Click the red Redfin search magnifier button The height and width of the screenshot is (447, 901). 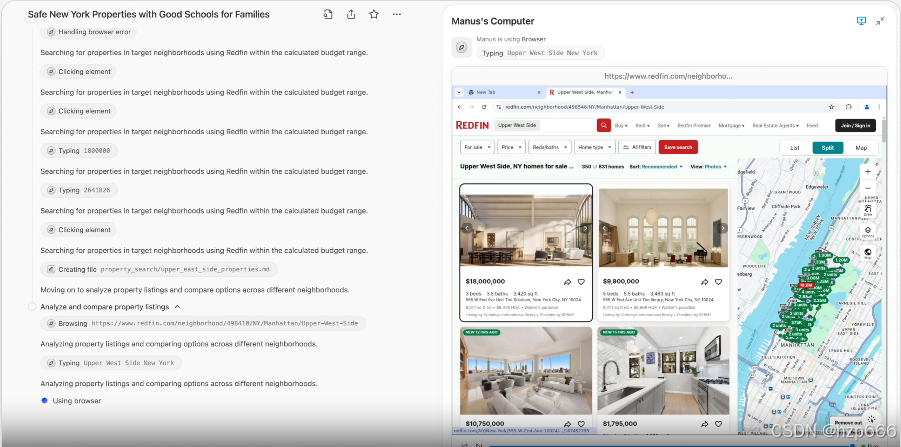tap(604, 125)
